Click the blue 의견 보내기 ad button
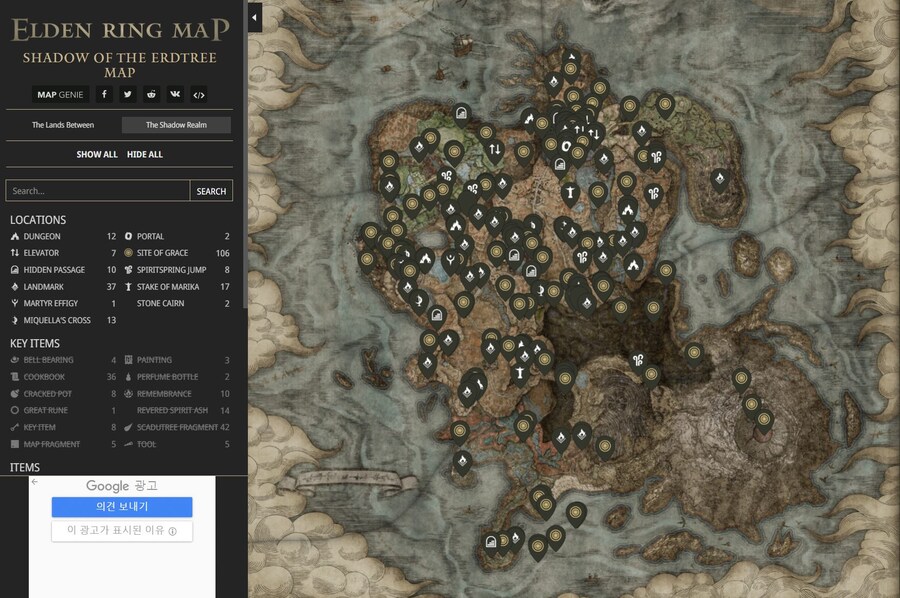The height and width of the screenshot is (598, 900). (x=122, y=507)
